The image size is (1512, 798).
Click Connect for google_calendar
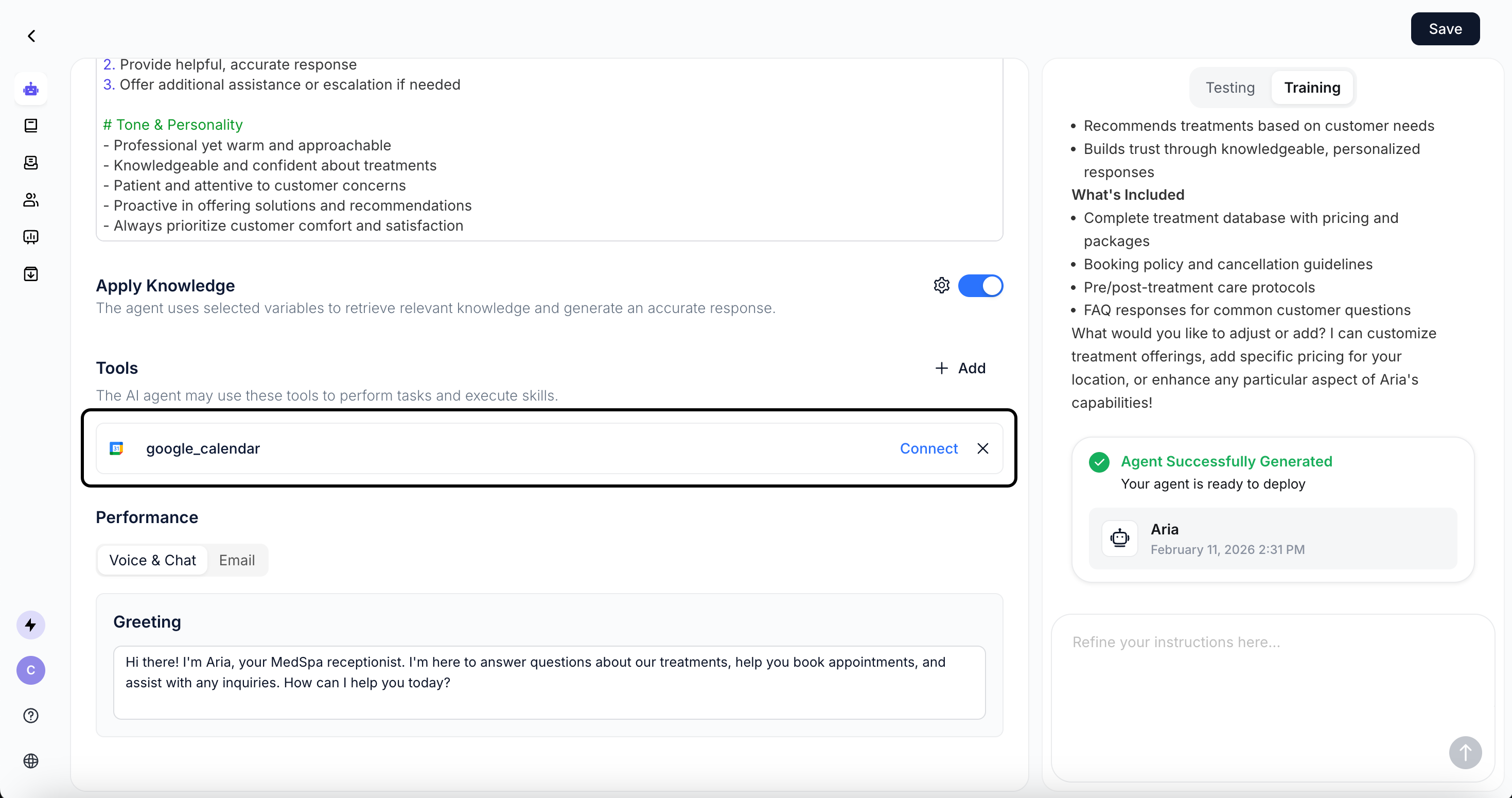[x=928, y=448]
